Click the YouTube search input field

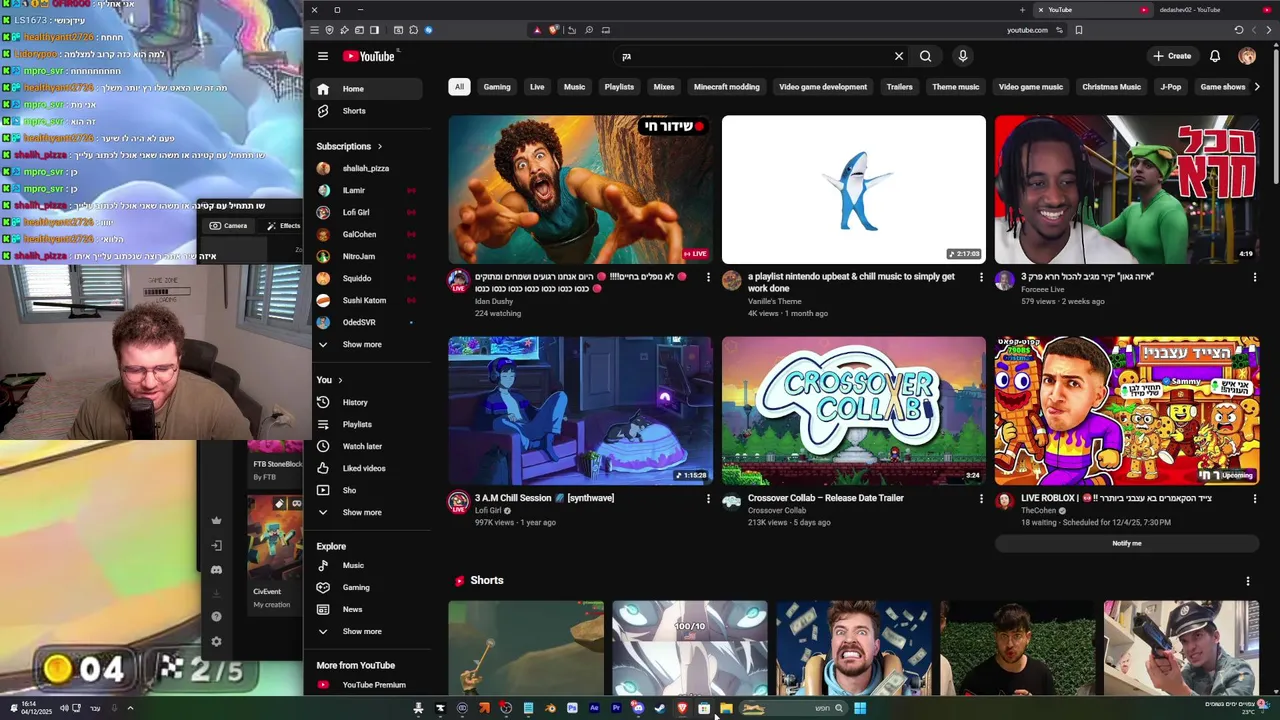click(x=750, y=56)
